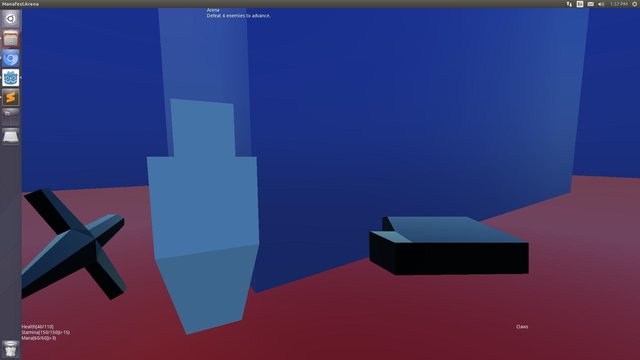Launch the Chromium browser from dock
Screen dimensions: 640x360
coord(11,58)
